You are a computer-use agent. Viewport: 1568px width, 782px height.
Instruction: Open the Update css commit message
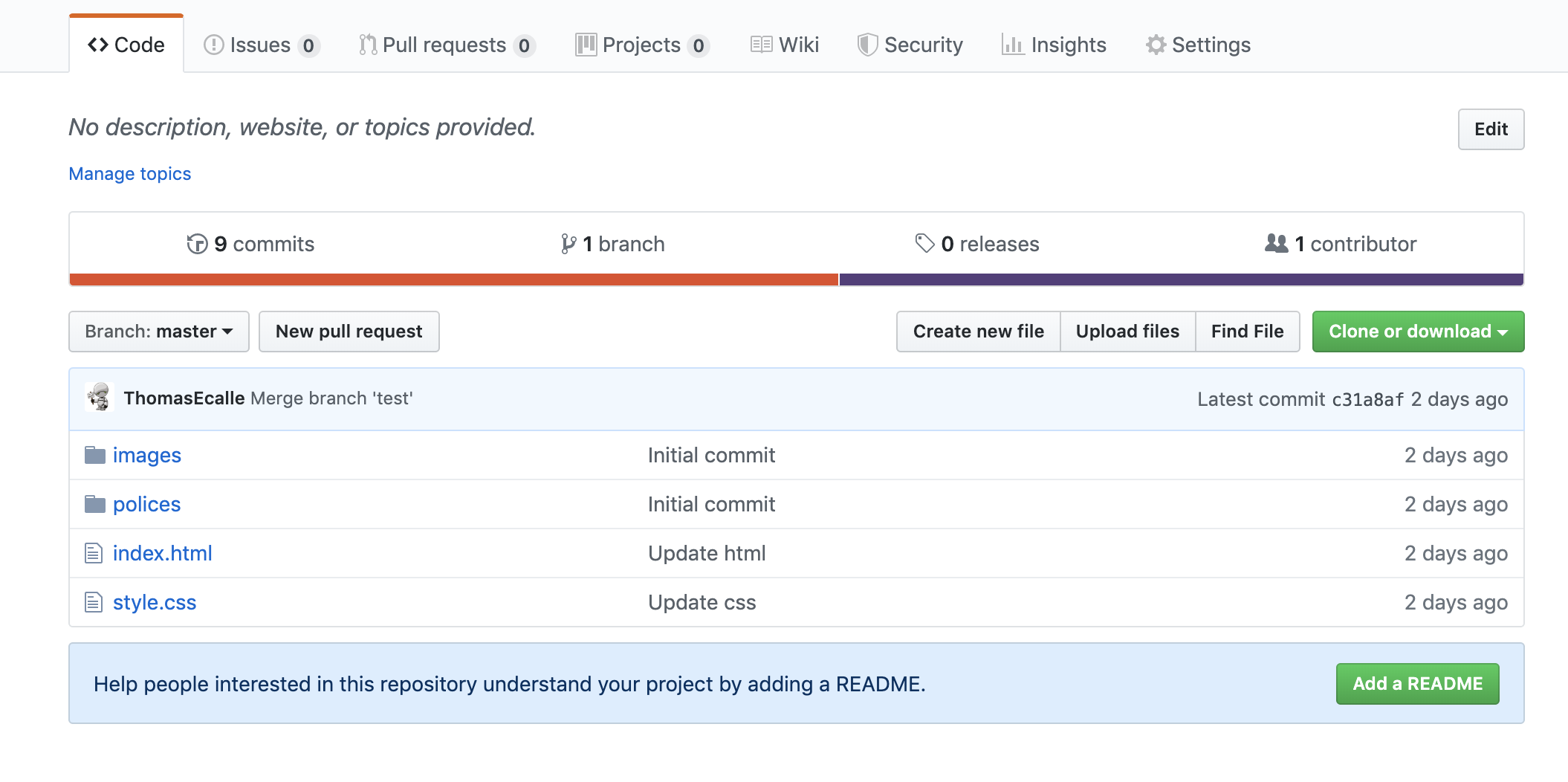pyautogui.click(x=702, y=602)
